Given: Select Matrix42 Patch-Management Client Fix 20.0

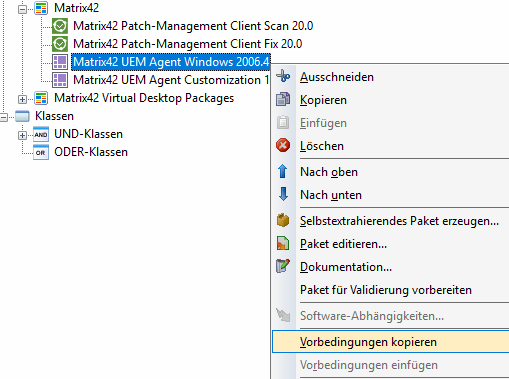Looking at the screenshot, I should tap(188, 44).
